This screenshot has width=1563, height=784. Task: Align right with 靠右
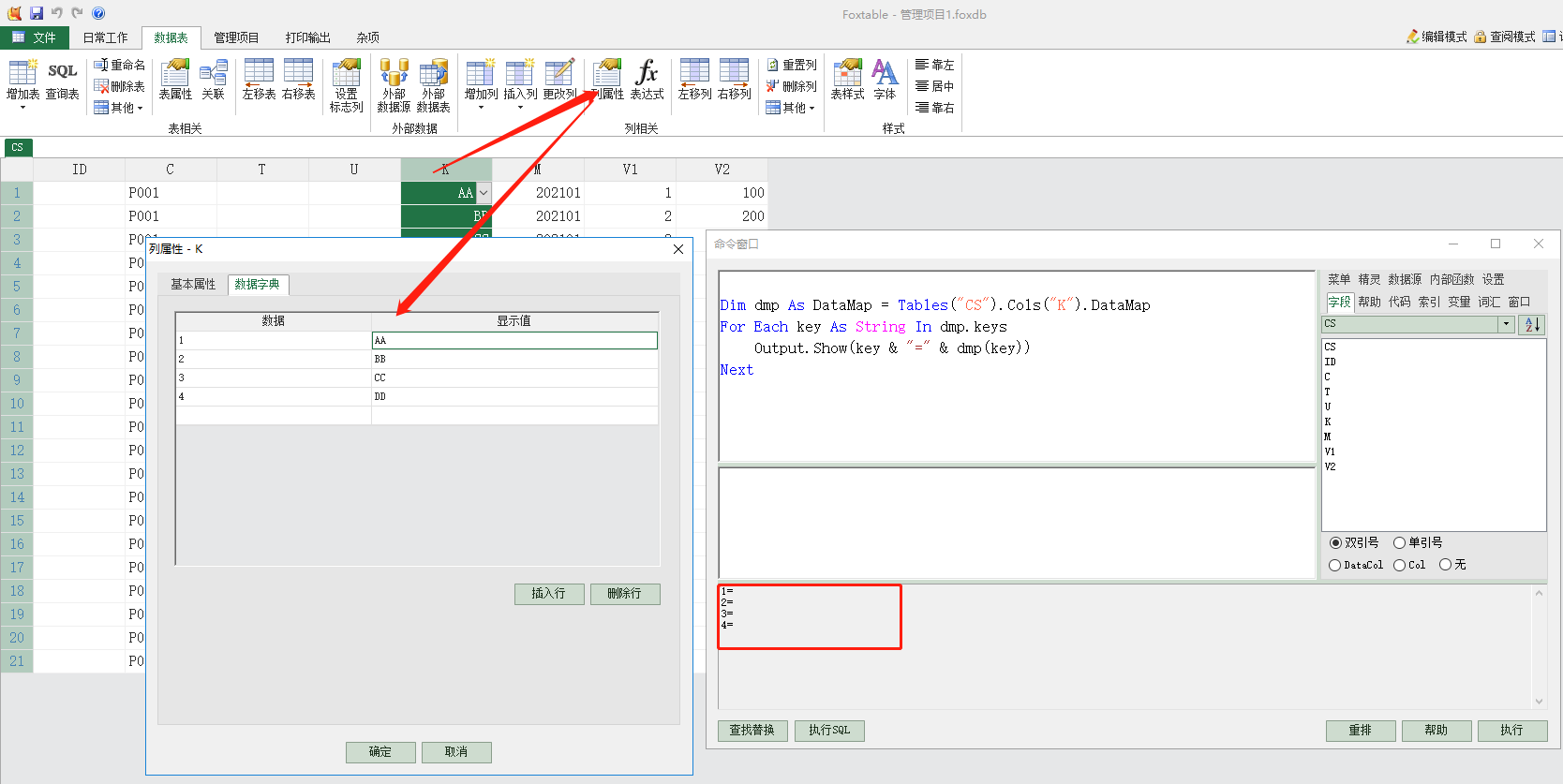pos(934,108)
